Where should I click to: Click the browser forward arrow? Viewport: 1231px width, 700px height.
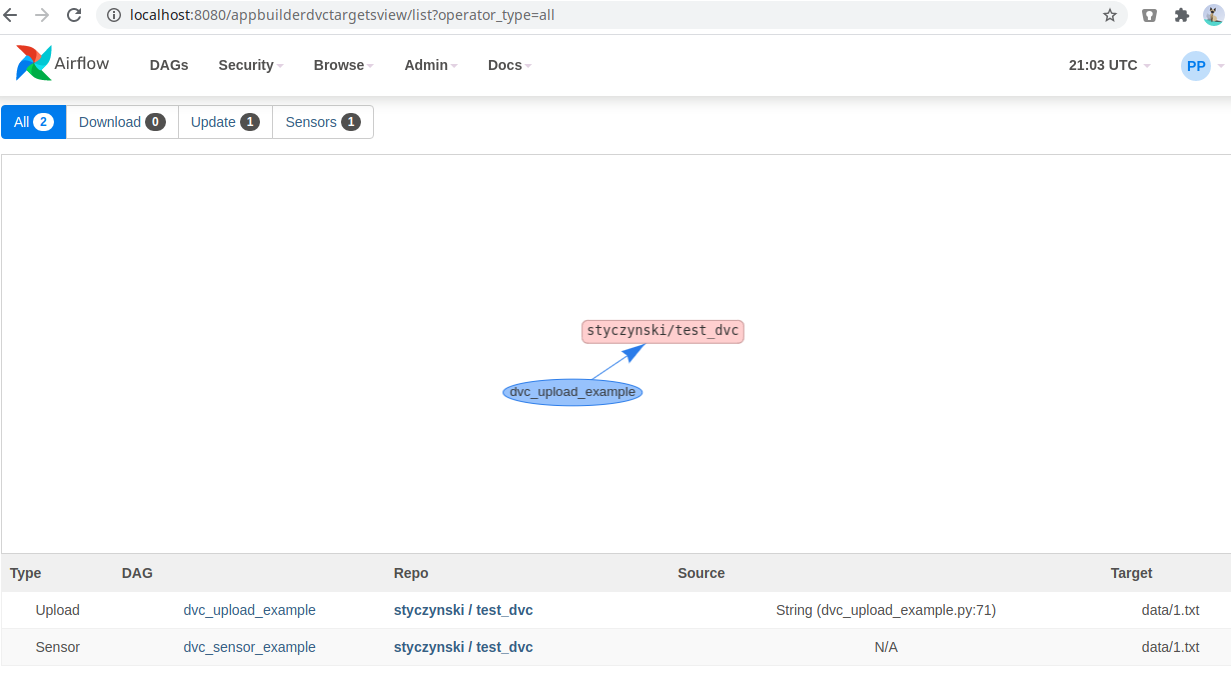coord(42,15)
